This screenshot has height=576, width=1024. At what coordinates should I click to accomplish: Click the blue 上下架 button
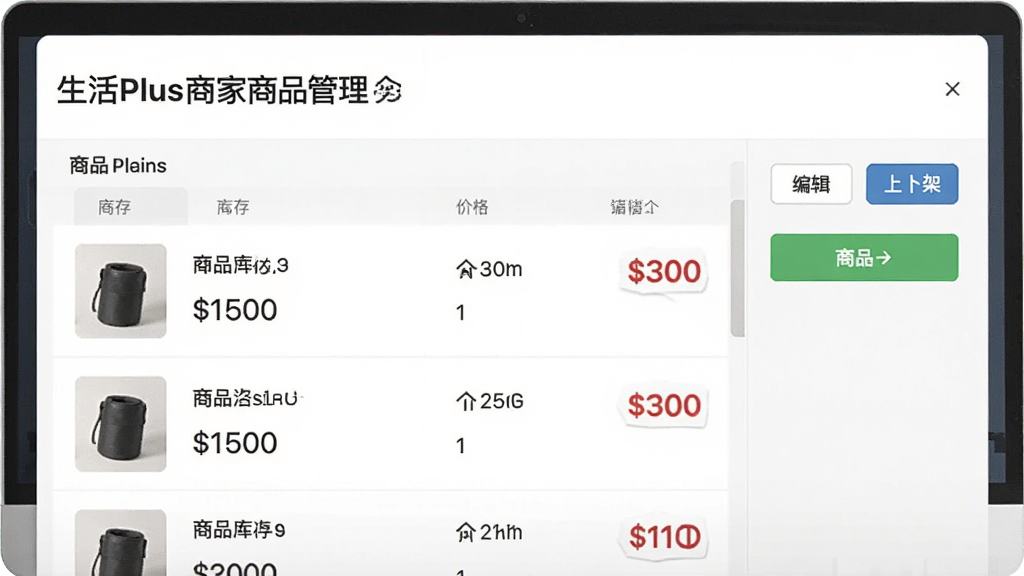coord(912,184)
